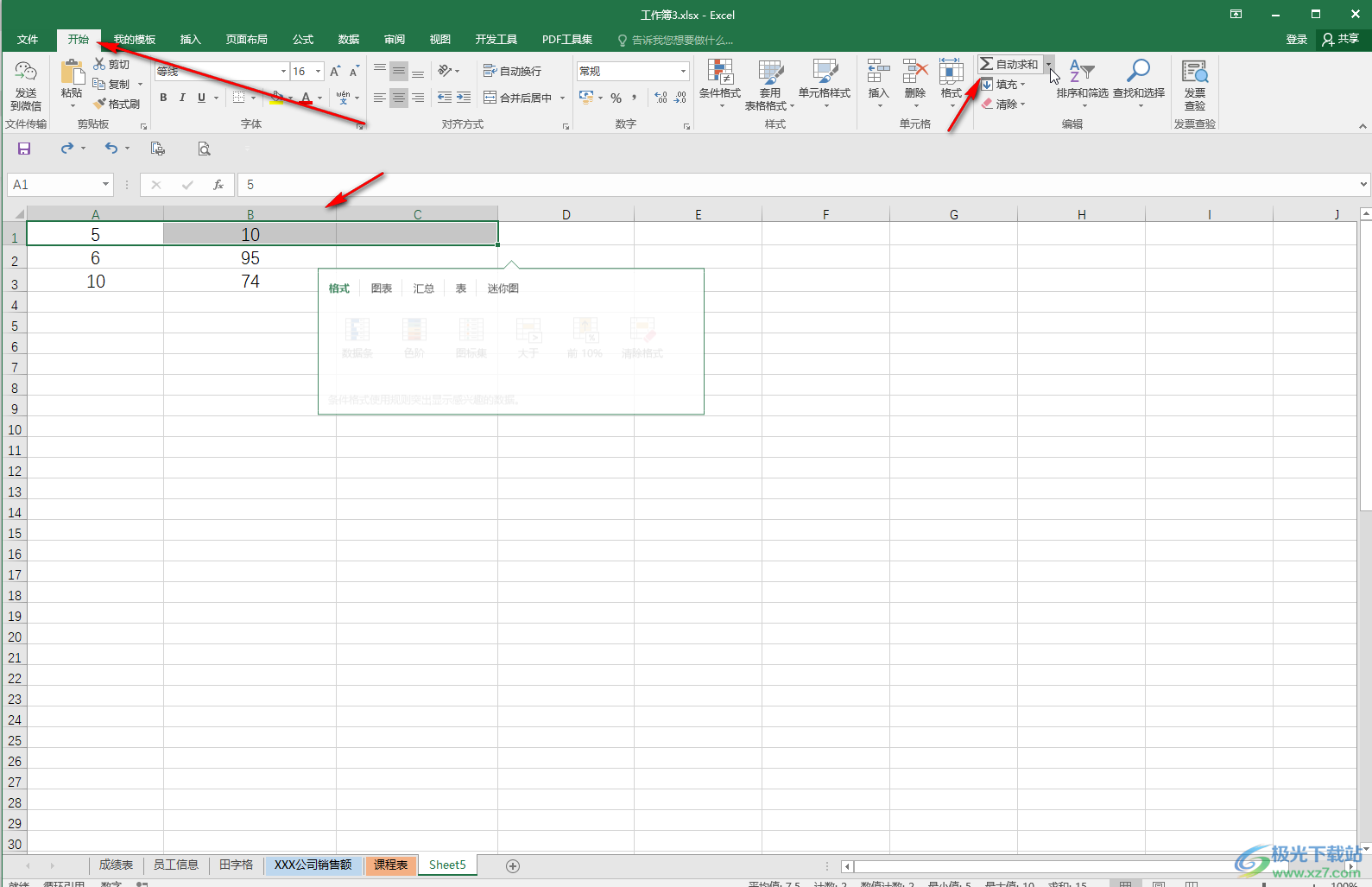Toggle the align right button

[x=418, y=98]
